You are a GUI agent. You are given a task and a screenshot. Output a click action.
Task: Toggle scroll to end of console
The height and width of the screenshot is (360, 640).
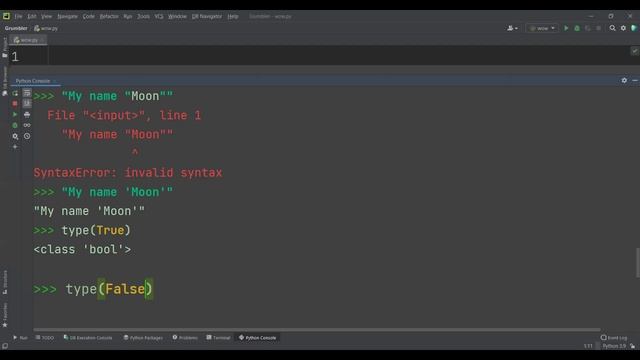pos(27,104)
